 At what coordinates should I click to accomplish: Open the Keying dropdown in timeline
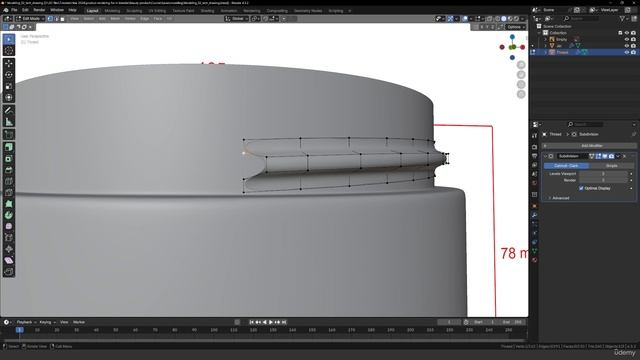[47, 322]
